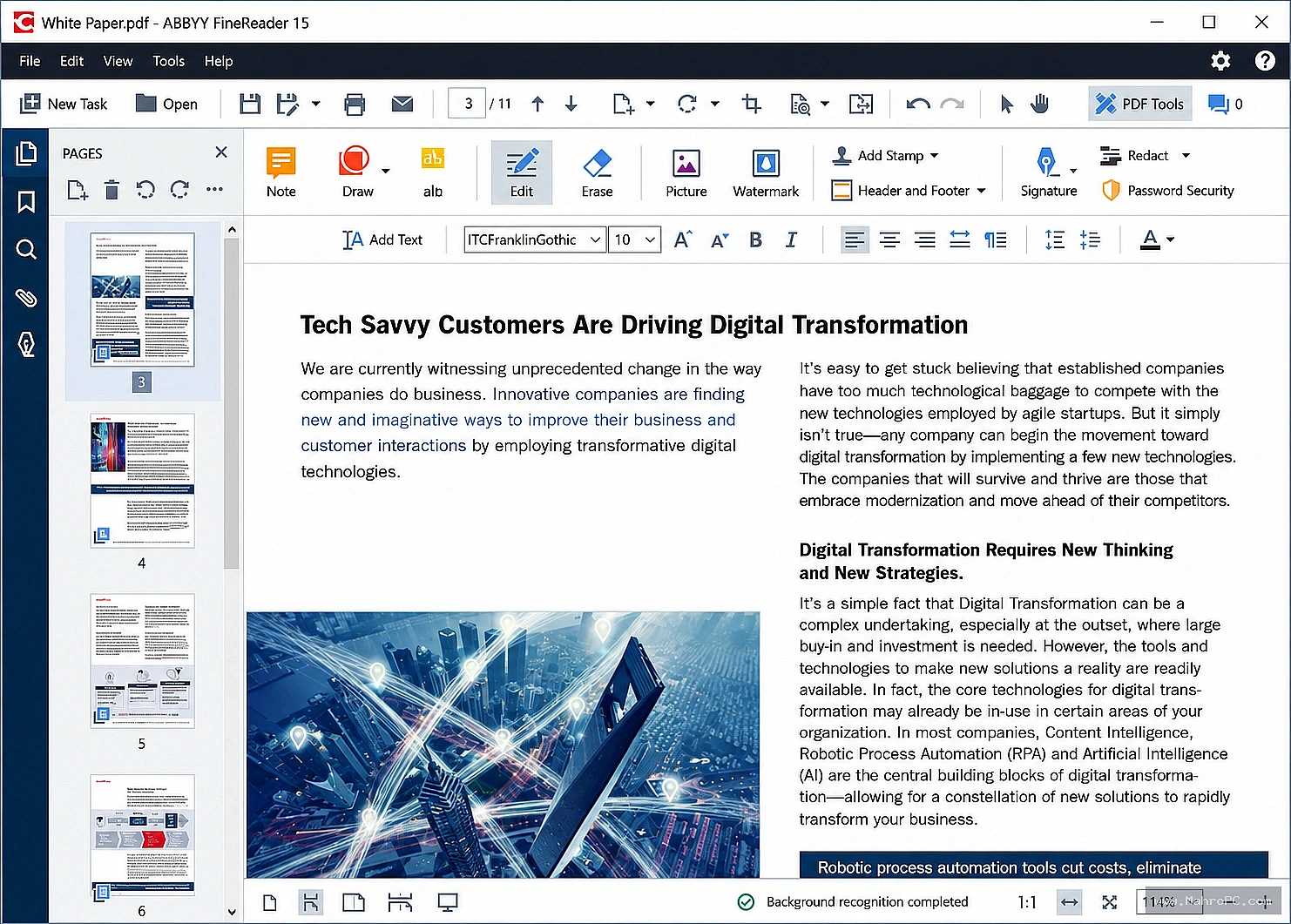
Task: Toggle Italic formatting
Action: point(791,239)
